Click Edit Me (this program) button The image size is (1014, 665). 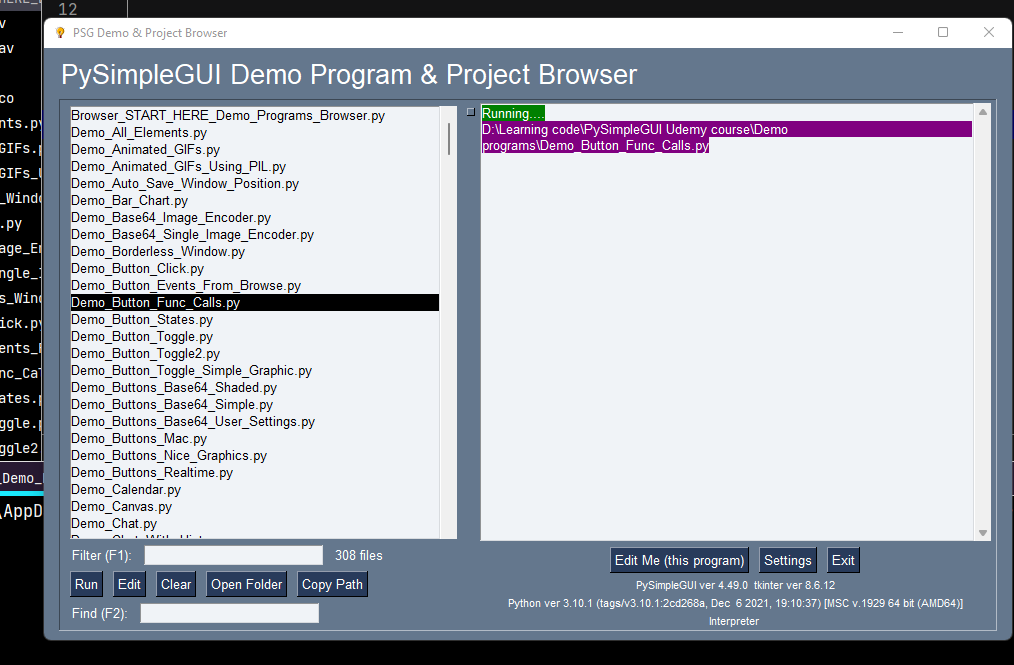coord(679,560)
